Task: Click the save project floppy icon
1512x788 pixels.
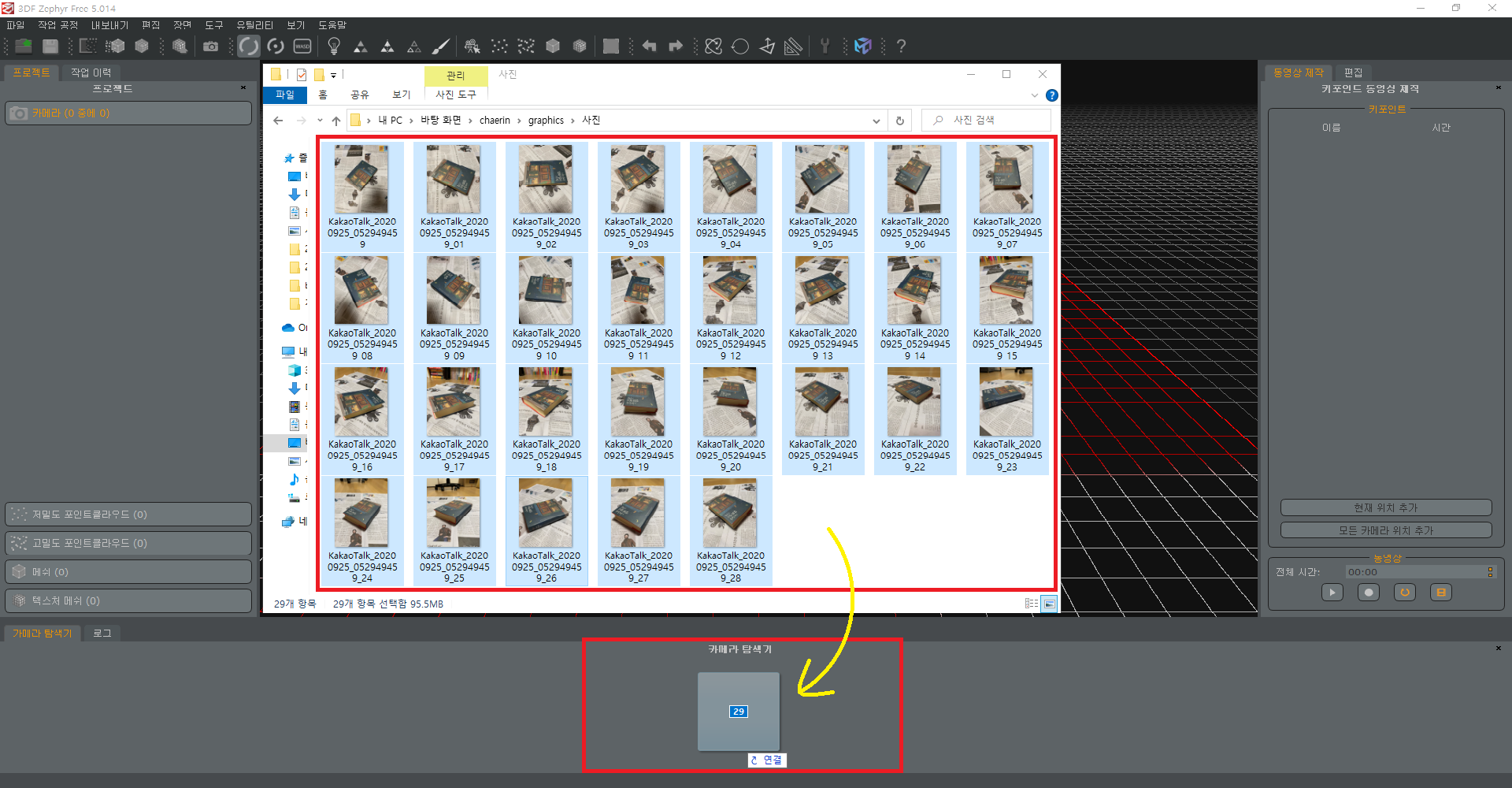Action: click(x=50, y=46)
